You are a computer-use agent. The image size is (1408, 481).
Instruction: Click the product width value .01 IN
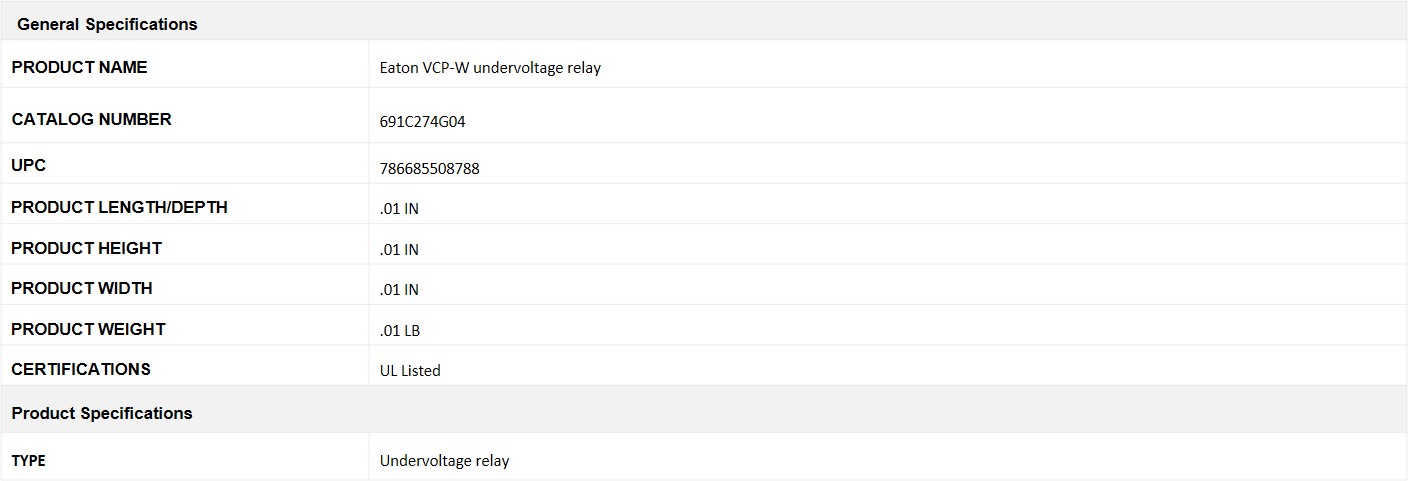pyautogui.click(x=399, y=290)
